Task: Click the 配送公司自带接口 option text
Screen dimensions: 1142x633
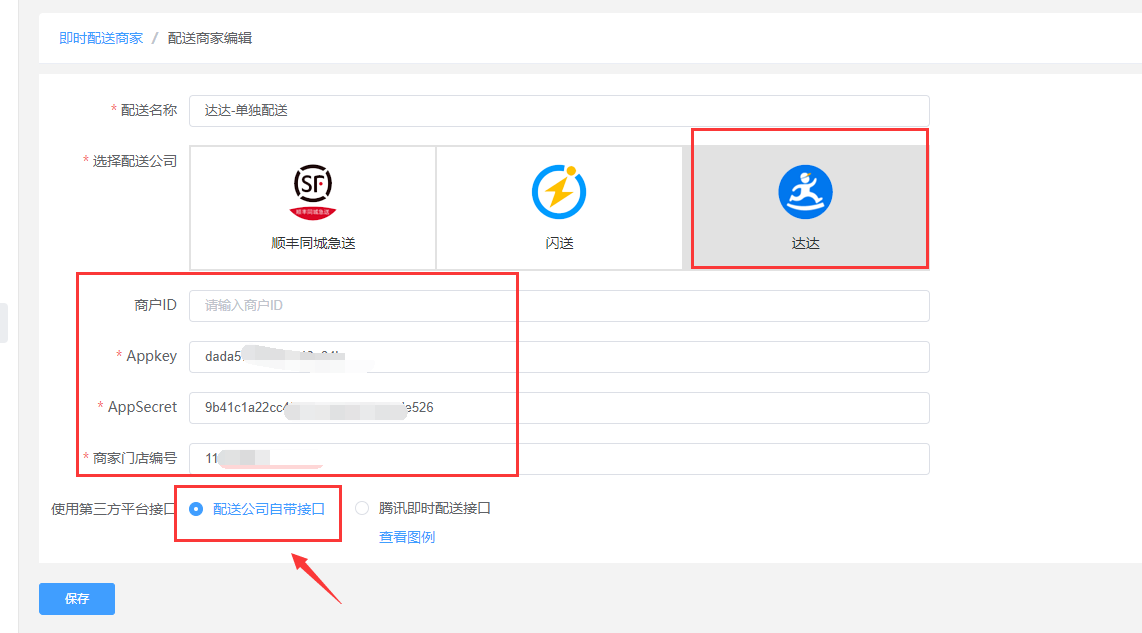Action: (x=268, y=508)
